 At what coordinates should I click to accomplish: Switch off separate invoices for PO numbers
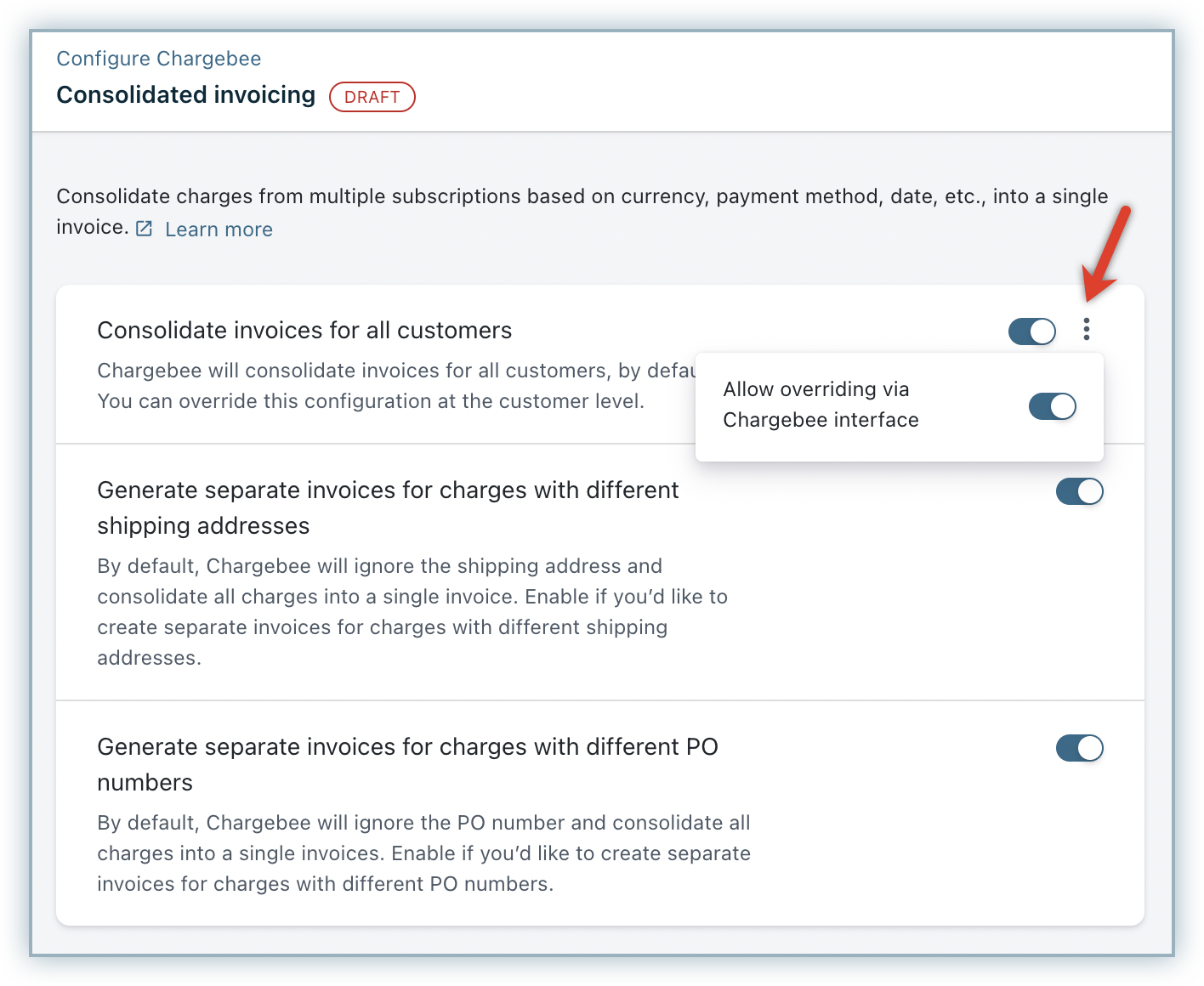tap(1079, 748)
